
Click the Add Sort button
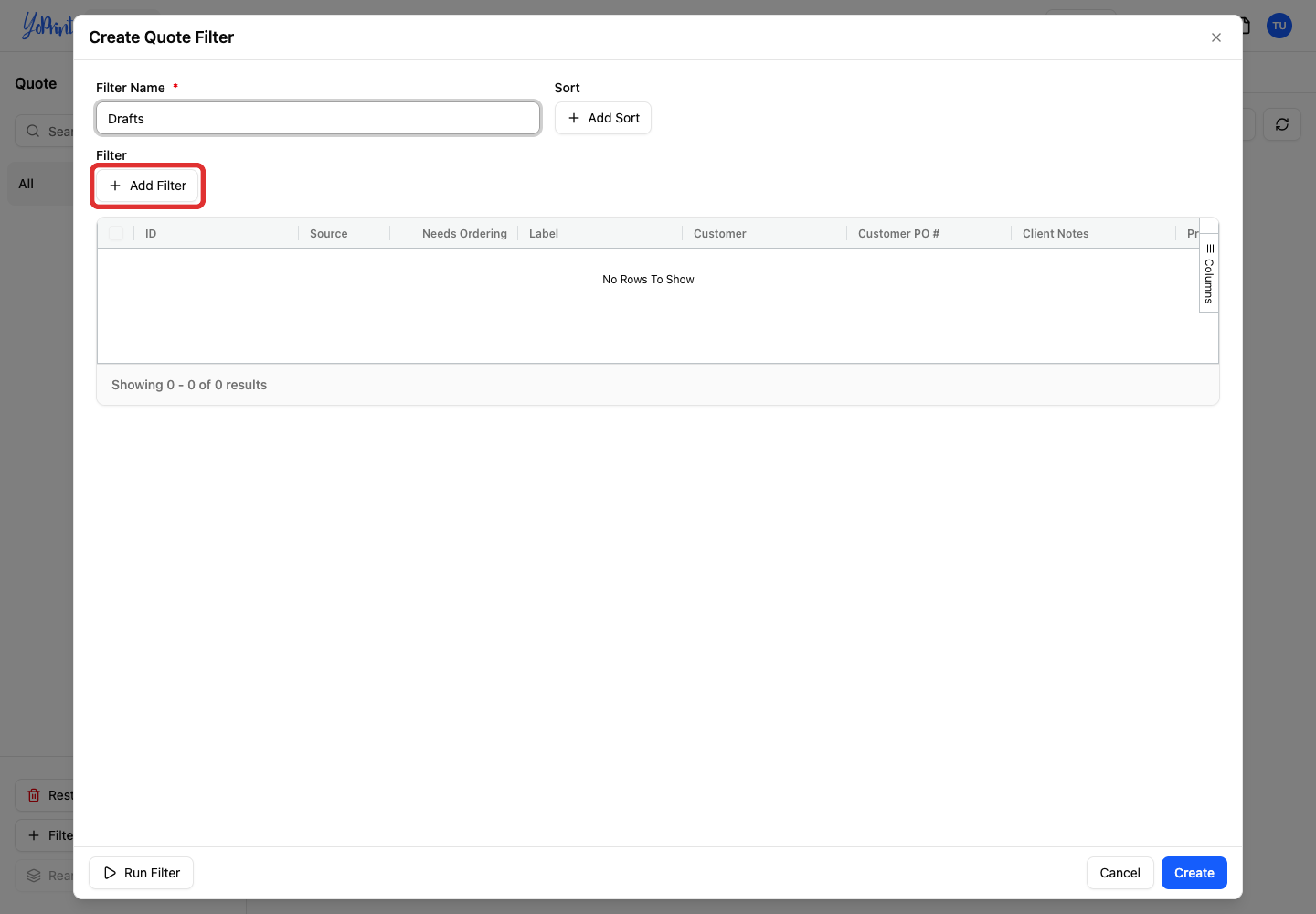pos(603,118)
